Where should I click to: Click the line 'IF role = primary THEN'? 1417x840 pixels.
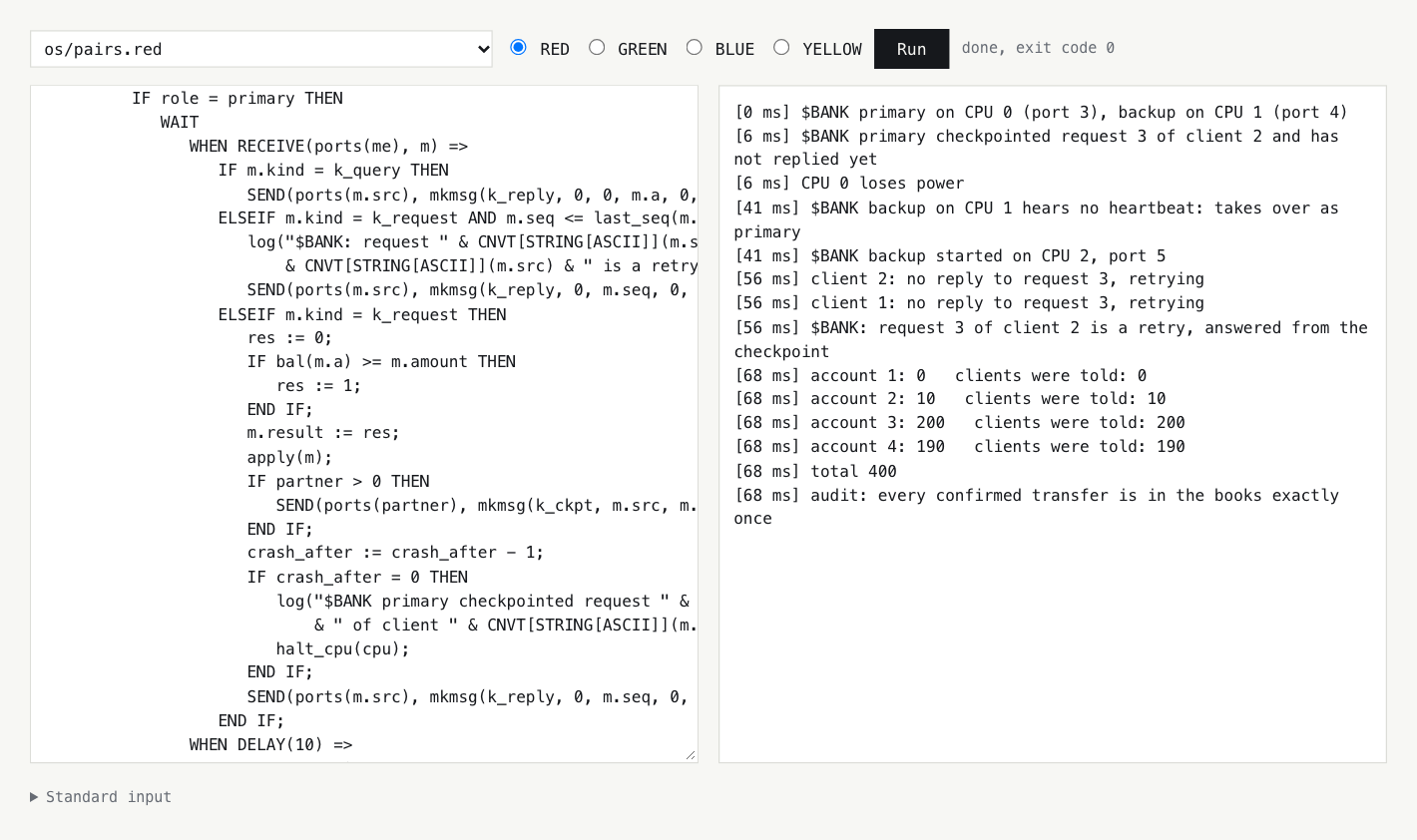coord(237,98)
